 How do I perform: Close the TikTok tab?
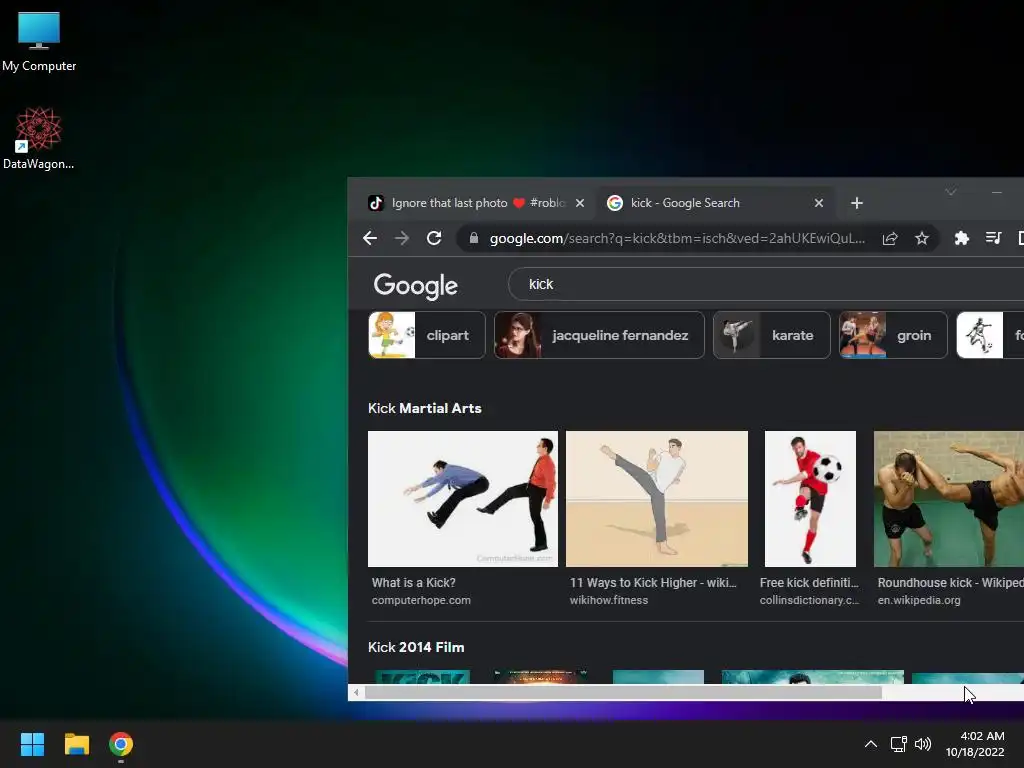click(x=579, y=203)
